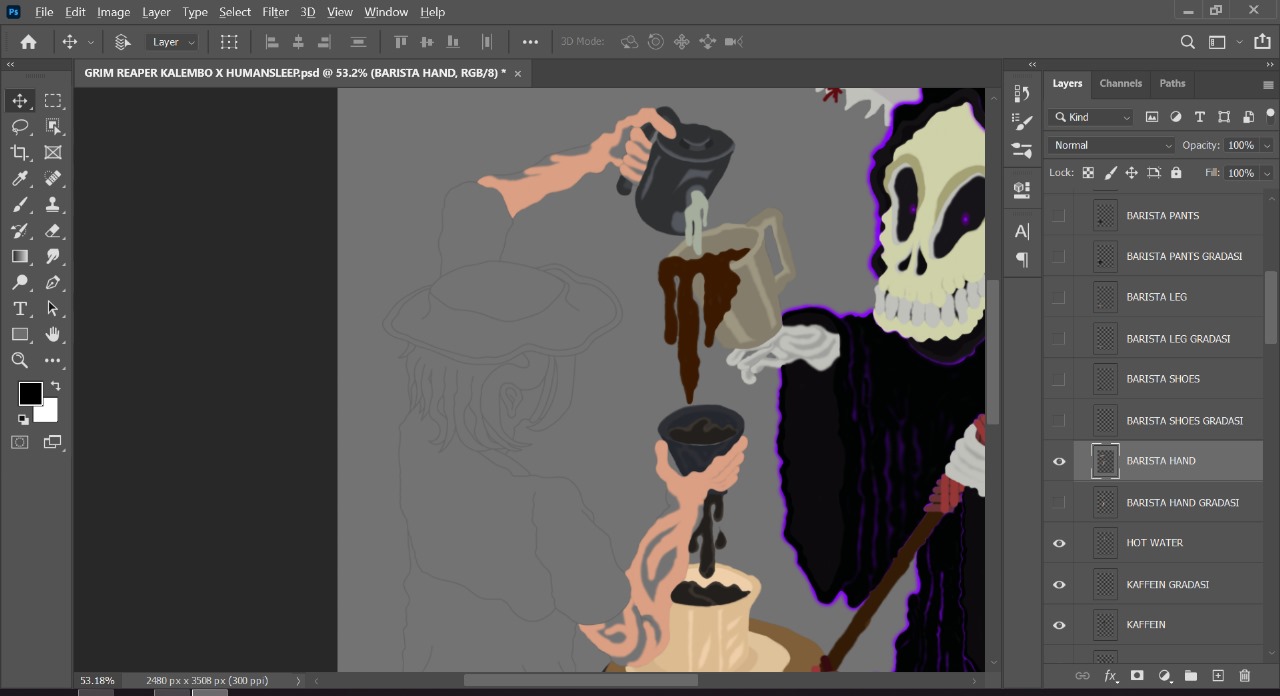This screenshot has width=1280, height=696.
Task: Open the layer blend mode dropdown
Action: click(1112, 145)
